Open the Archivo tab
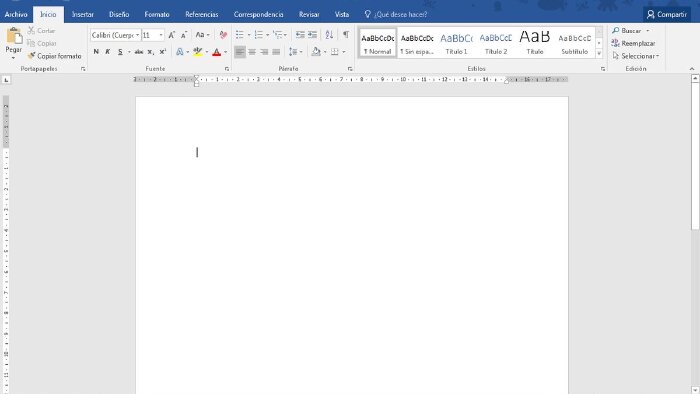 pos(16,14)
